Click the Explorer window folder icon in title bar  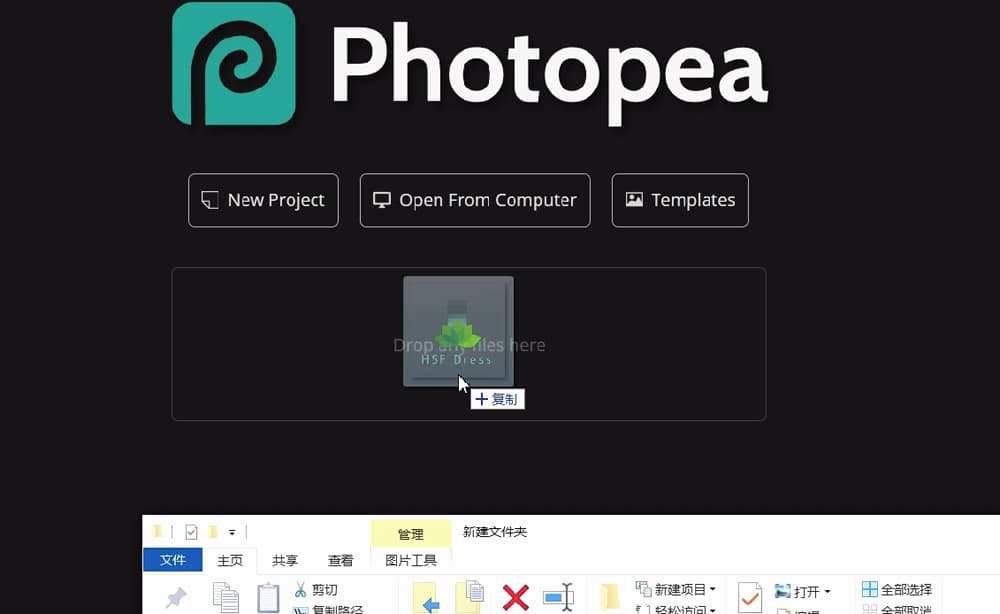158,531
